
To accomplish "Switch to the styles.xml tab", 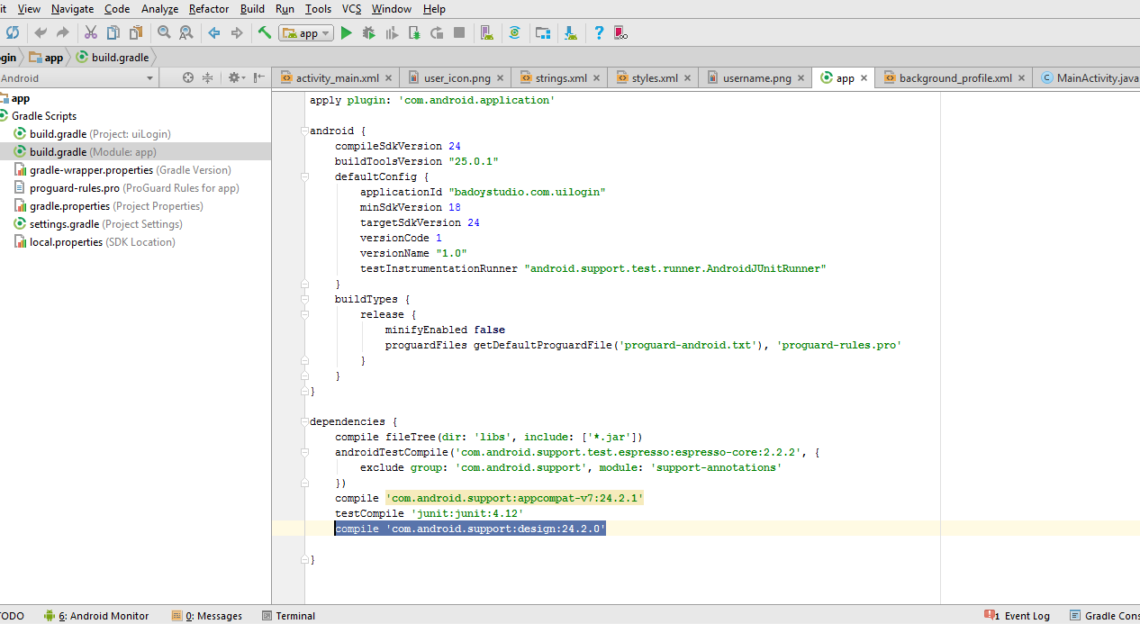I will click(654, 78).
